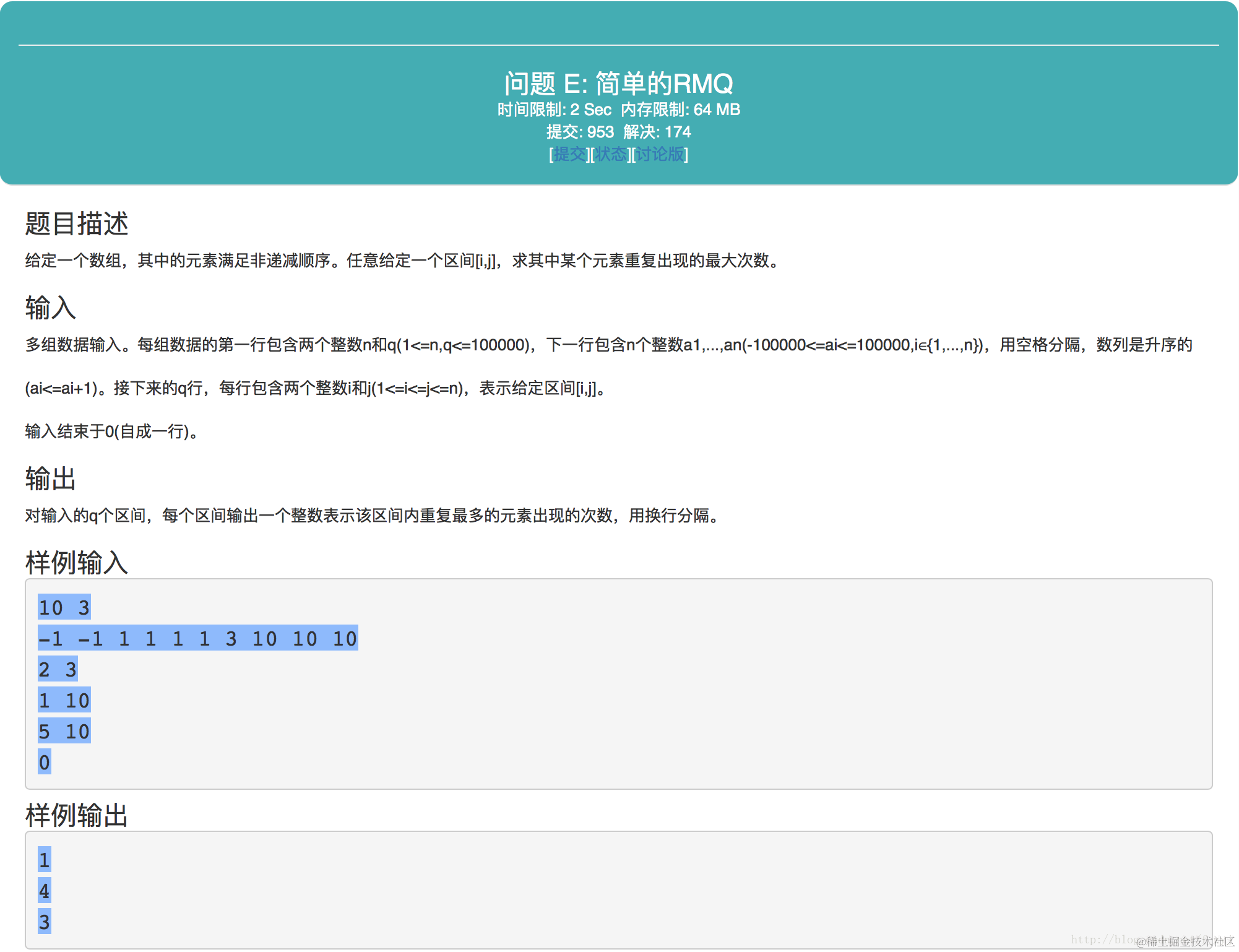This screenshot has width=1239, height=952.
Task: Click the 输入 section heading
Action: pyautogui.click(x=51, y=308)
